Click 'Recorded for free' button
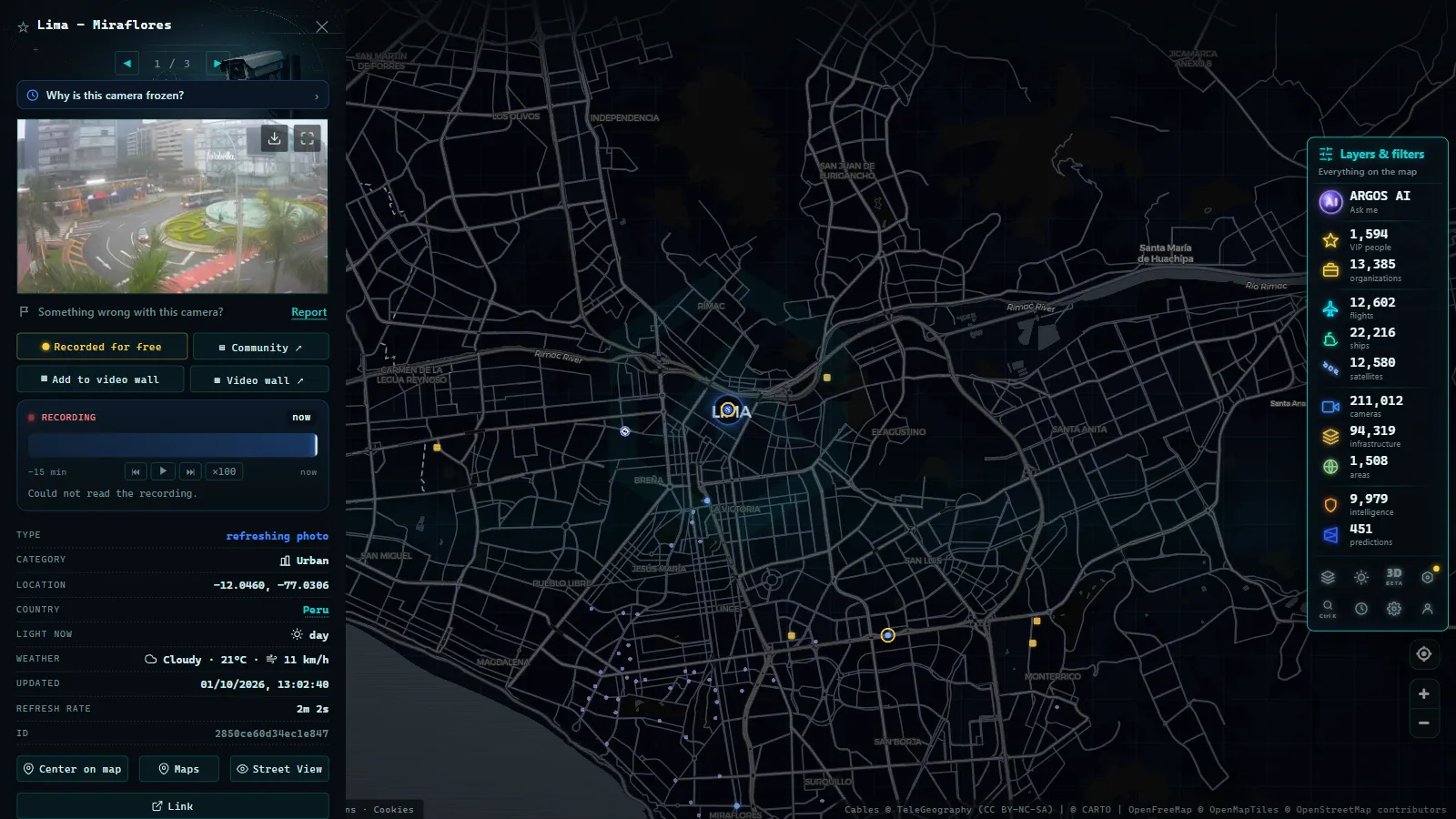Screen dimensions: 1456x819 pos(102,347)
